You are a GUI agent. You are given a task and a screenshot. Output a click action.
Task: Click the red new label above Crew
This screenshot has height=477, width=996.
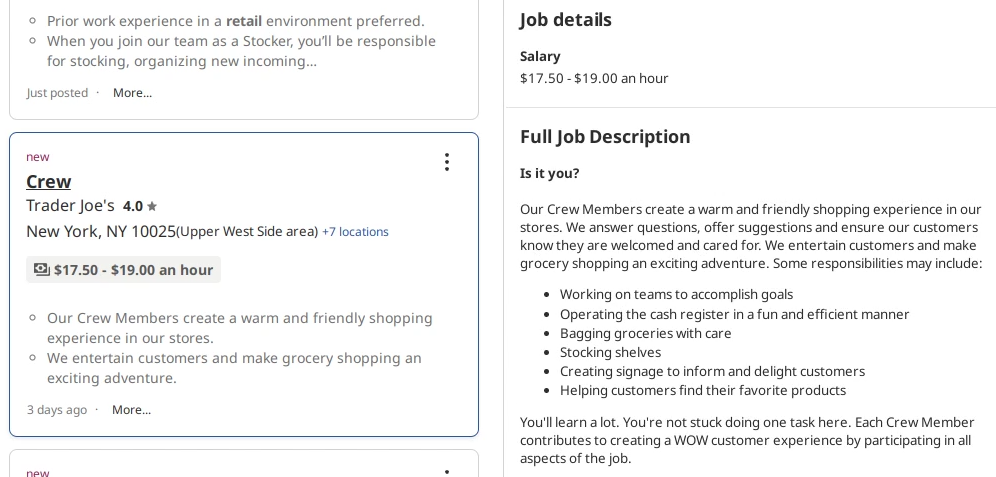37,157
